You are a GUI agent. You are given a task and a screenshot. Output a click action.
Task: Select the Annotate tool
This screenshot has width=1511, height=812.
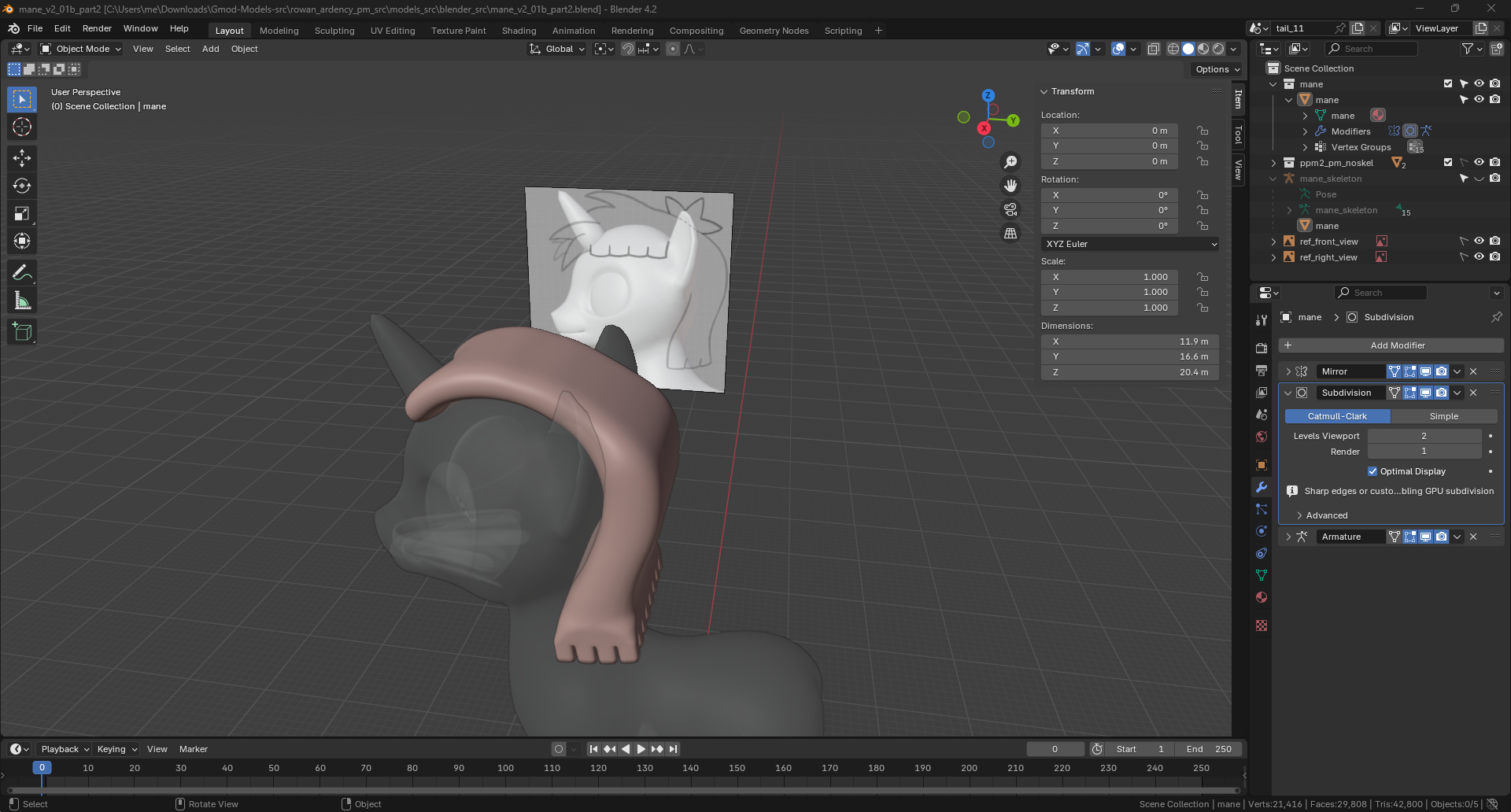22,273
